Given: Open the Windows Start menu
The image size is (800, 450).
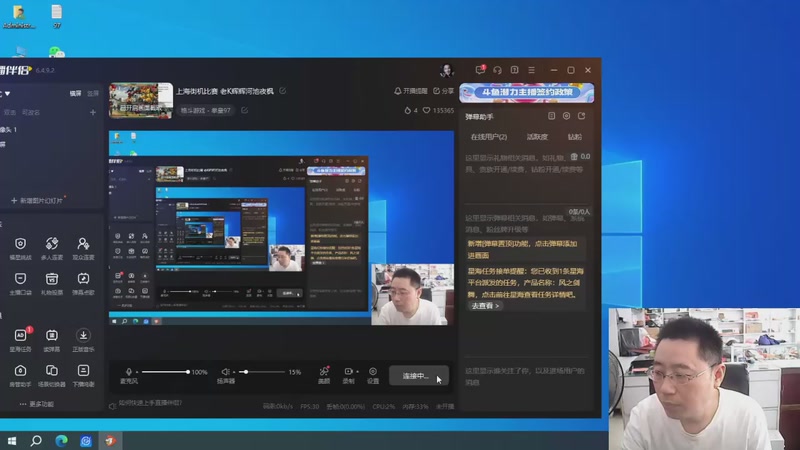Looking at the screenshot, I should click(12, 440).
